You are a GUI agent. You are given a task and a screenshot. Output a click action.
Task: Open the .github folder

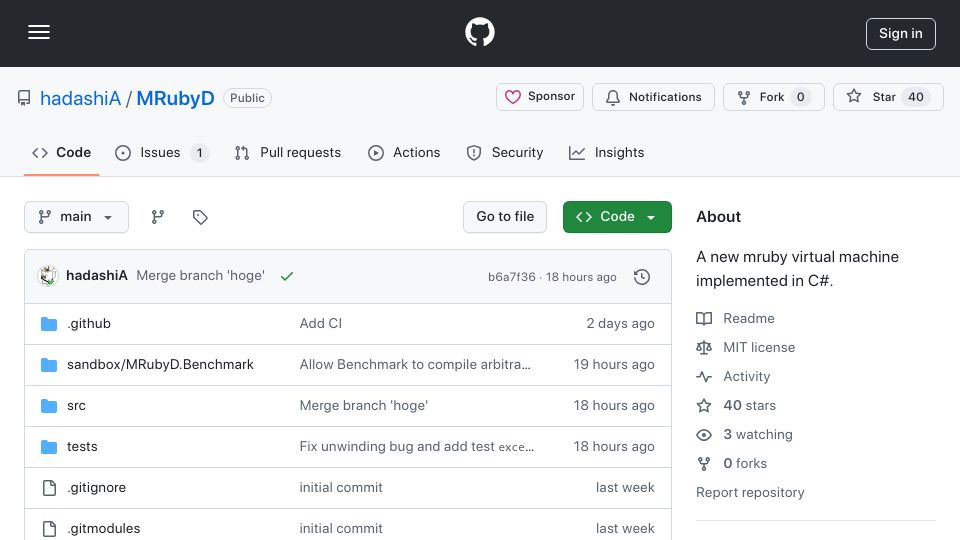(x=89, y=323)
